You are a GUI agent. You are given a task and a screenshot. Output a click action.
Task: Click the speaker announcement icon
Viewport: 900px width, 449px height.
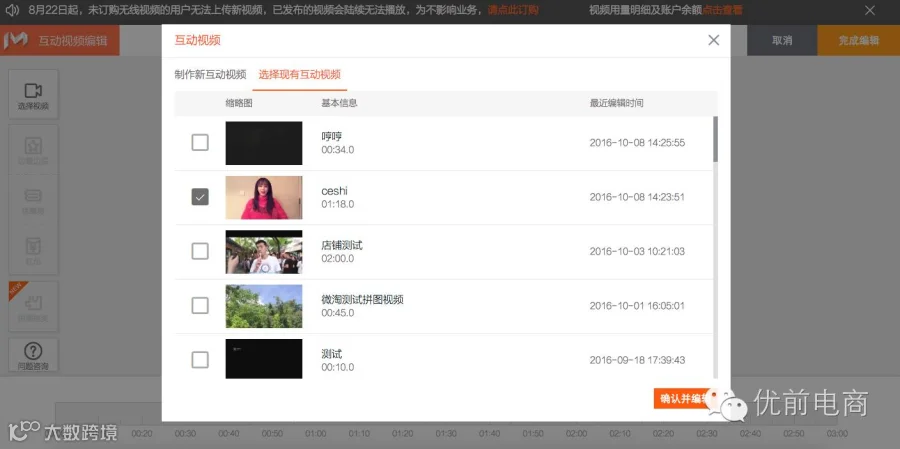click(12, 10)
